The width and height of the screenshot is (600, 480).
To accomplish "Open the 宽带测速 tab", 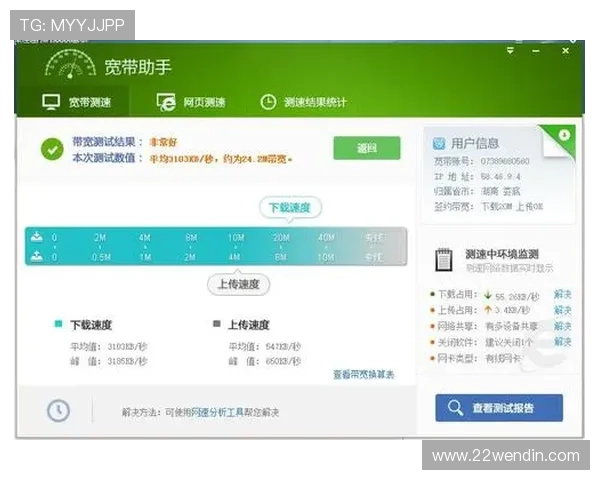I will [76, 102].
